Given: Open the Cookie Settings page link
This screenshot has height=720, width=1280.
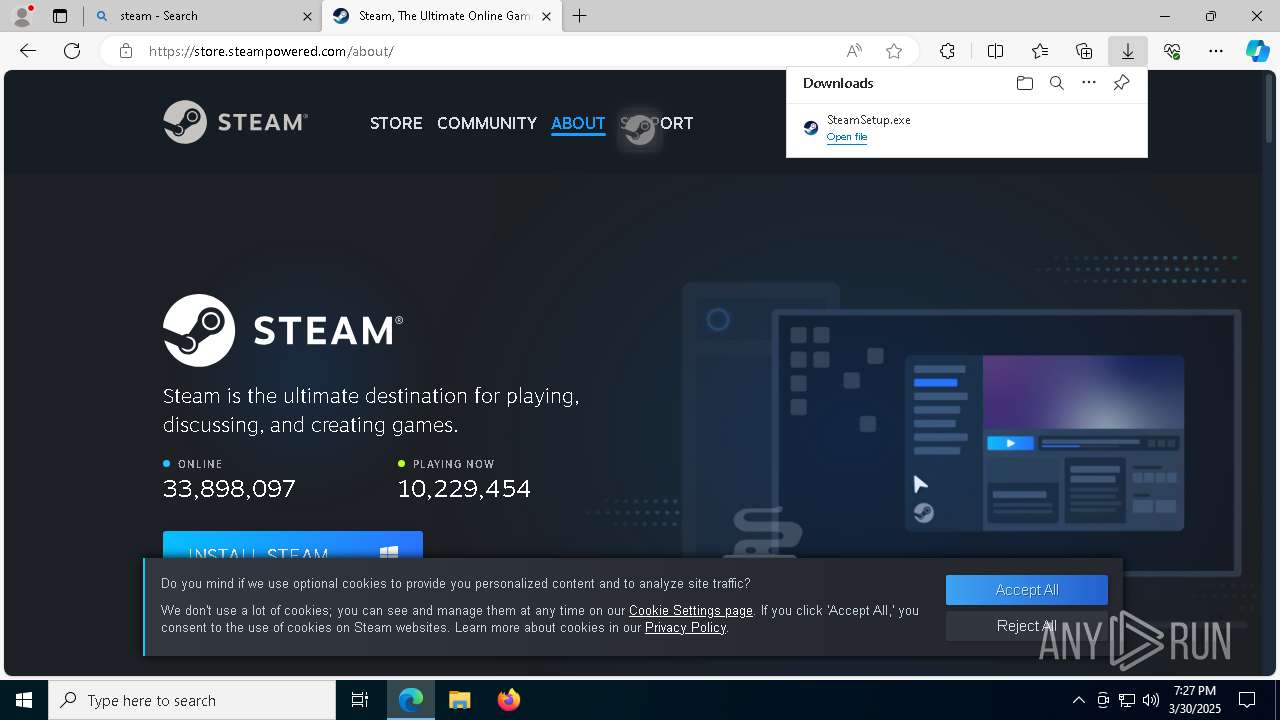Looking at the screenshot, I should pos(691,610).
